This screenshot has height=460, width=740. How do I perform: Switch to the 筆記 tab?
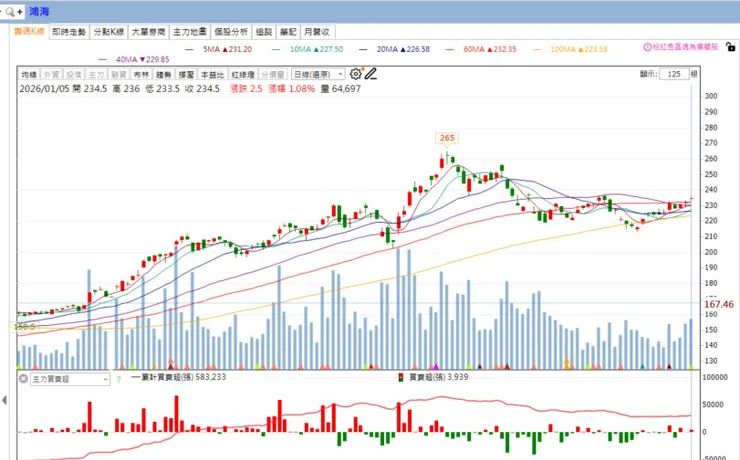288,32
